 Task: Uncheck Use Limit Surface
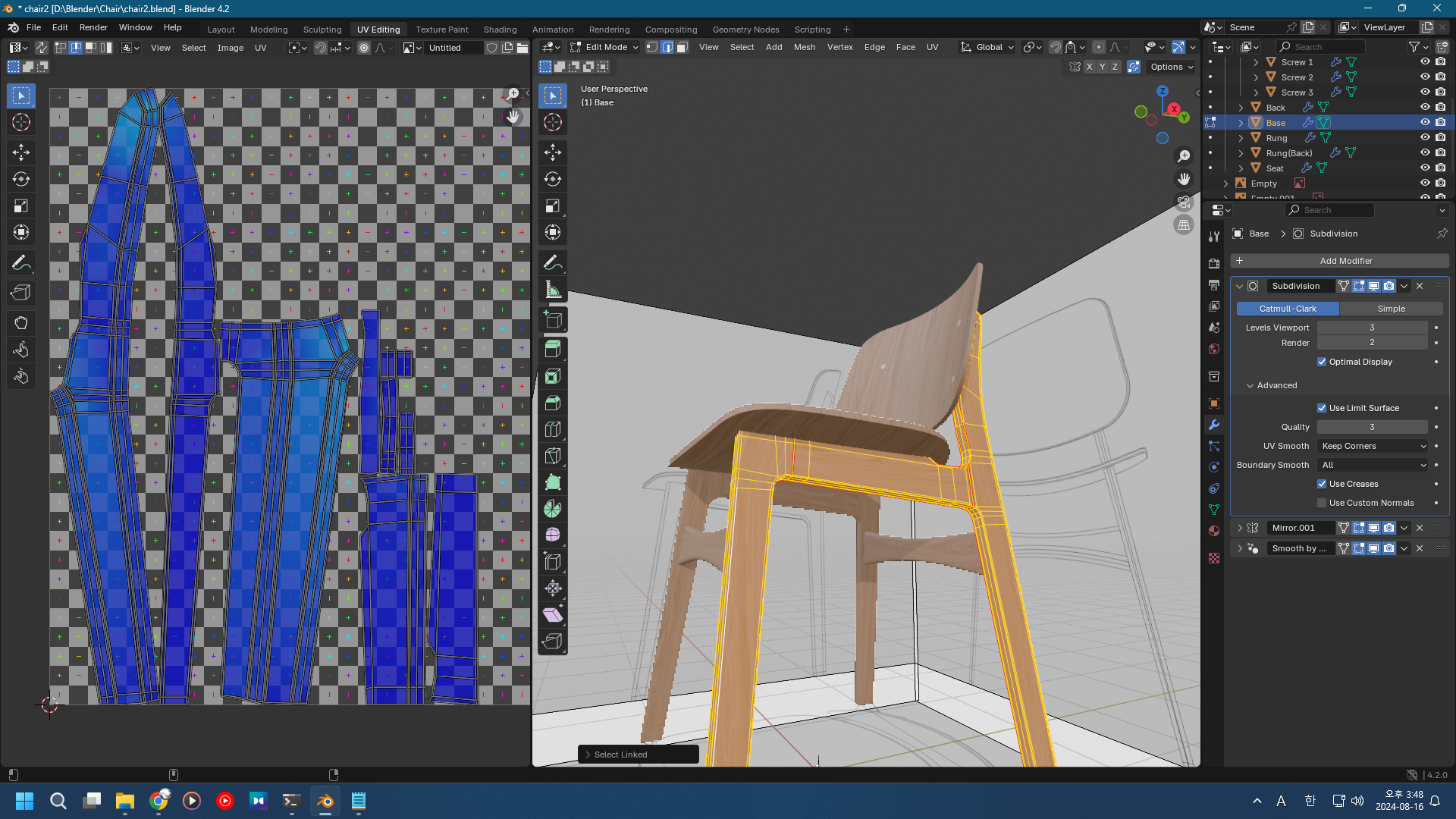pos(1322,408)
